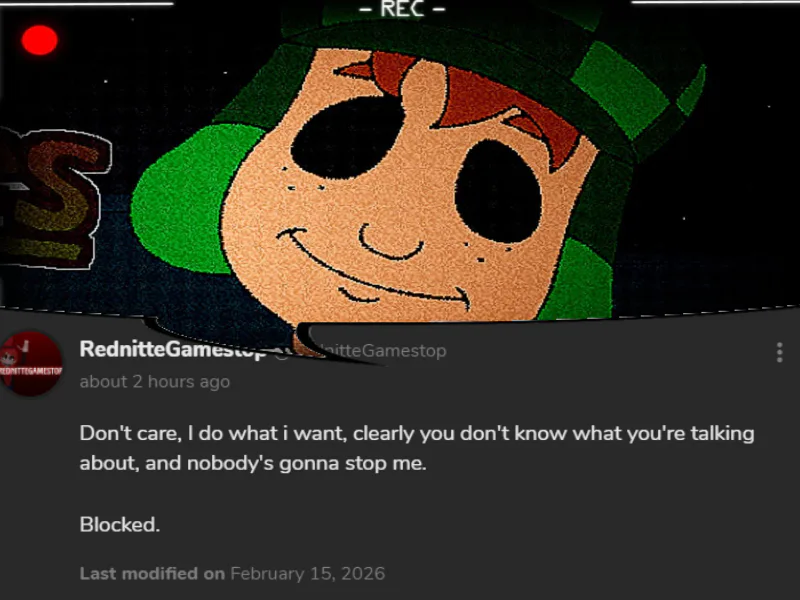Open the three-dot comment options menu
Viewport: 800px width, 600px height.
click(779, 353)
